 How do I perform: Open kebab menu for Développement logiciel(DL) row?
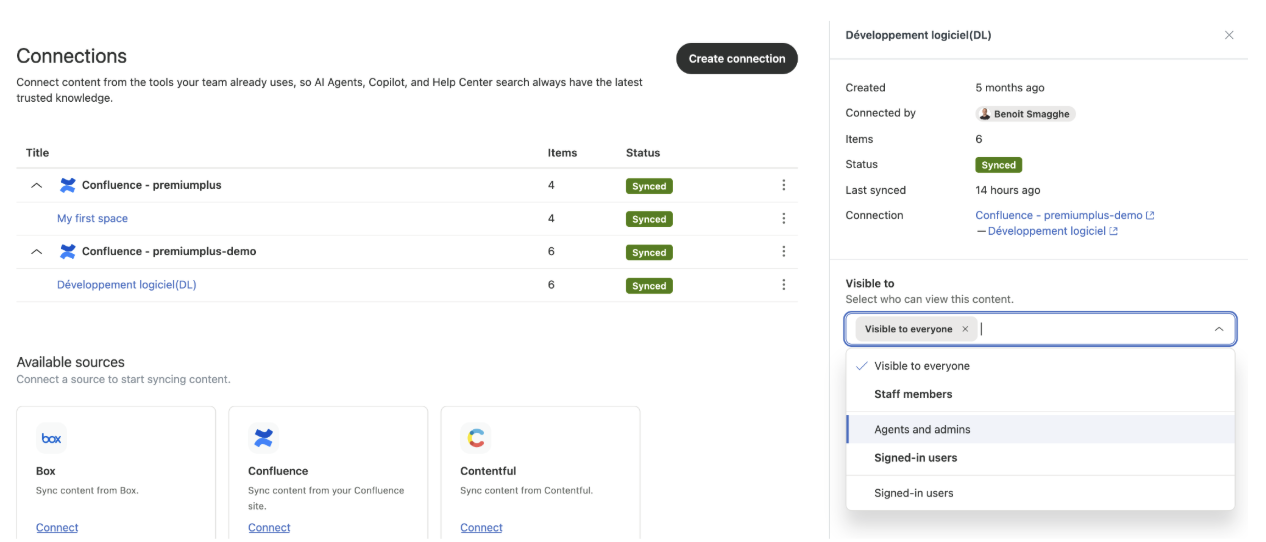(x=783, y=285)
